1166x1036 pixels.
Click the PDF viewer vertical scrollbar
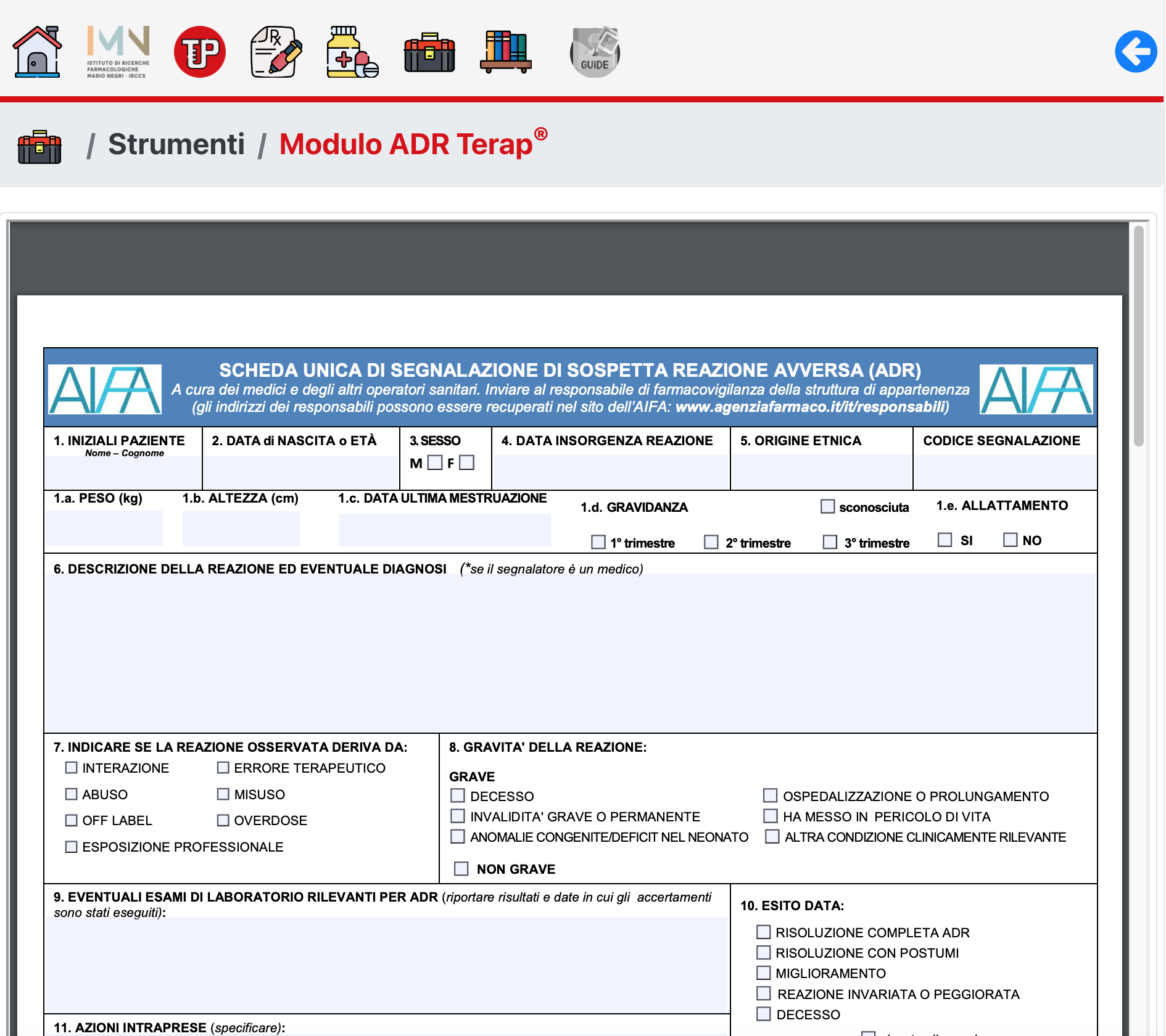pyautogui.click(x=1139, y=336)
